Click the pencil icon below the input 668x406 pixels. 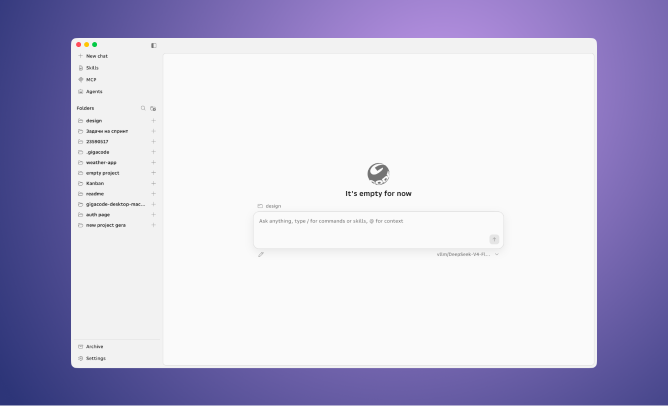click(261, 254)
